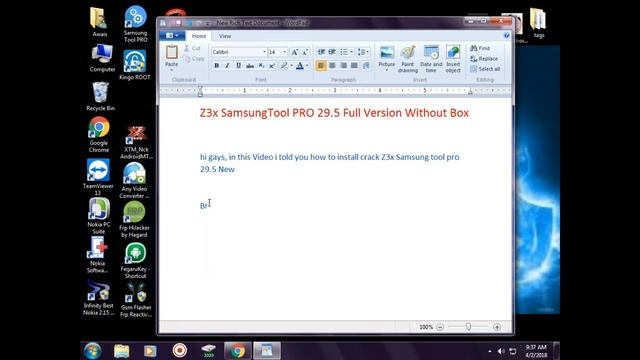The height and width of the screenshot is (360, 640).
Task: Open the Windows Start menu
Action: pos(93,351)
